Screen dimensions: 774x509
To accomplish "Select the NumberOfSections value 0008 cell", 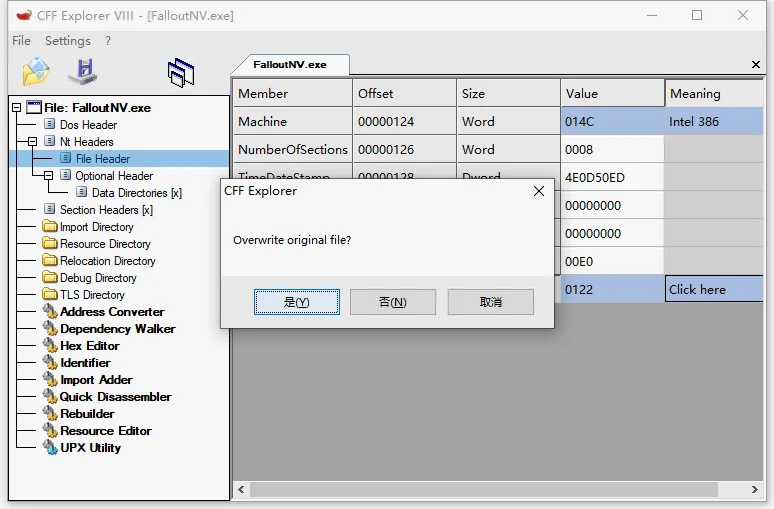I will (612, 150).
